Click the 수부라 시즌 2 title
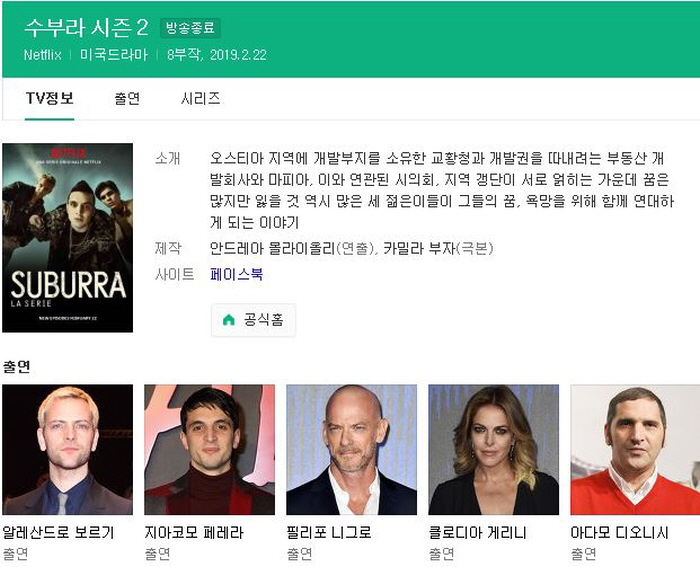Screen dimensions: 700x567 pos(86,28)
